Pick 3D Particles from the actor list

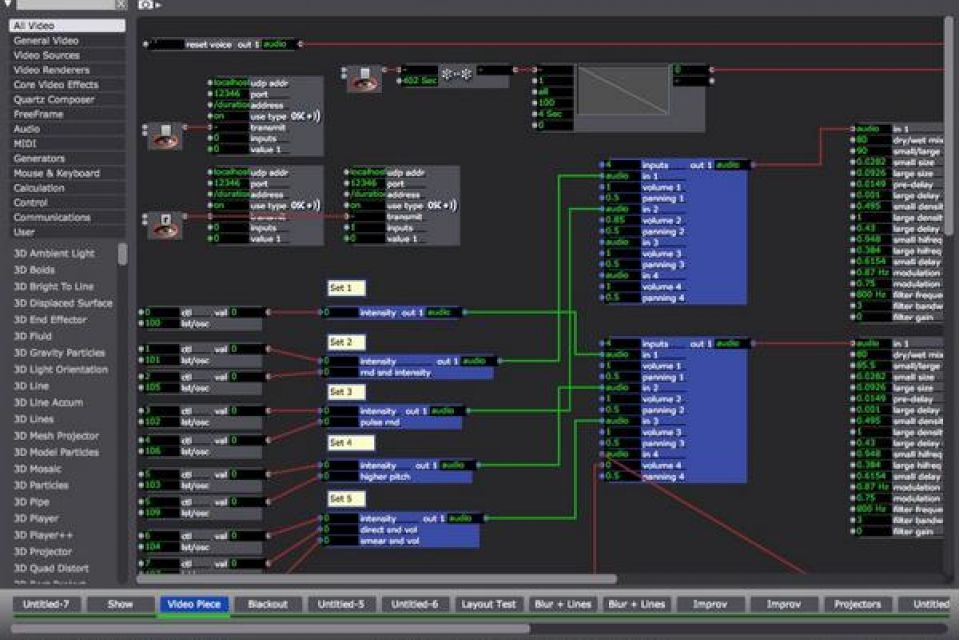point(41,485)
